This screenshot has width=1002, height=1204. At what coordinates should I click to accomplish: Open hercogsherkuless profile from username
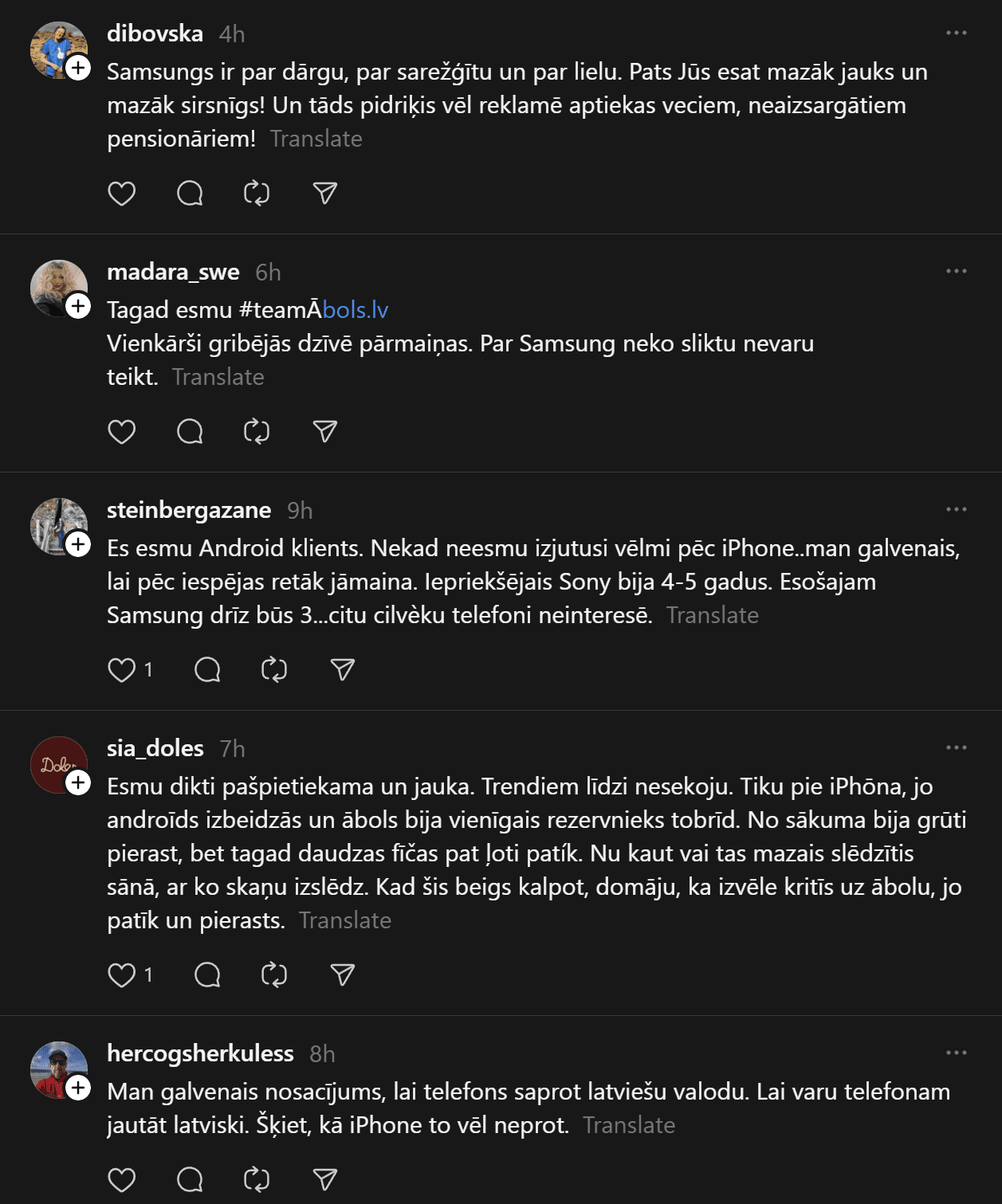(200, 1053)
